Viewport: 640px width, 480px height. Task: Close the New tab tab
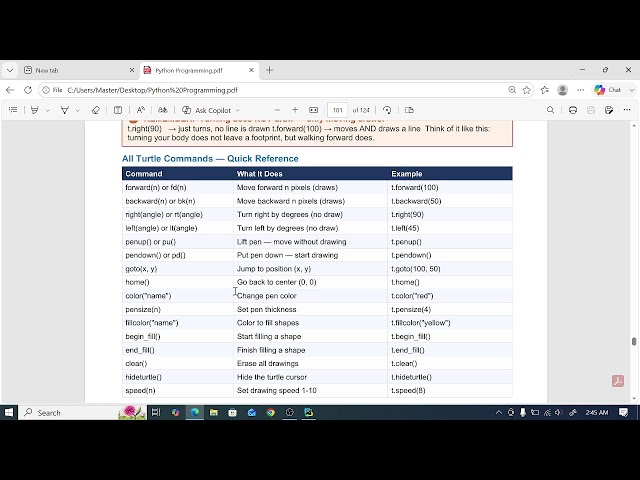coord(132,70)
